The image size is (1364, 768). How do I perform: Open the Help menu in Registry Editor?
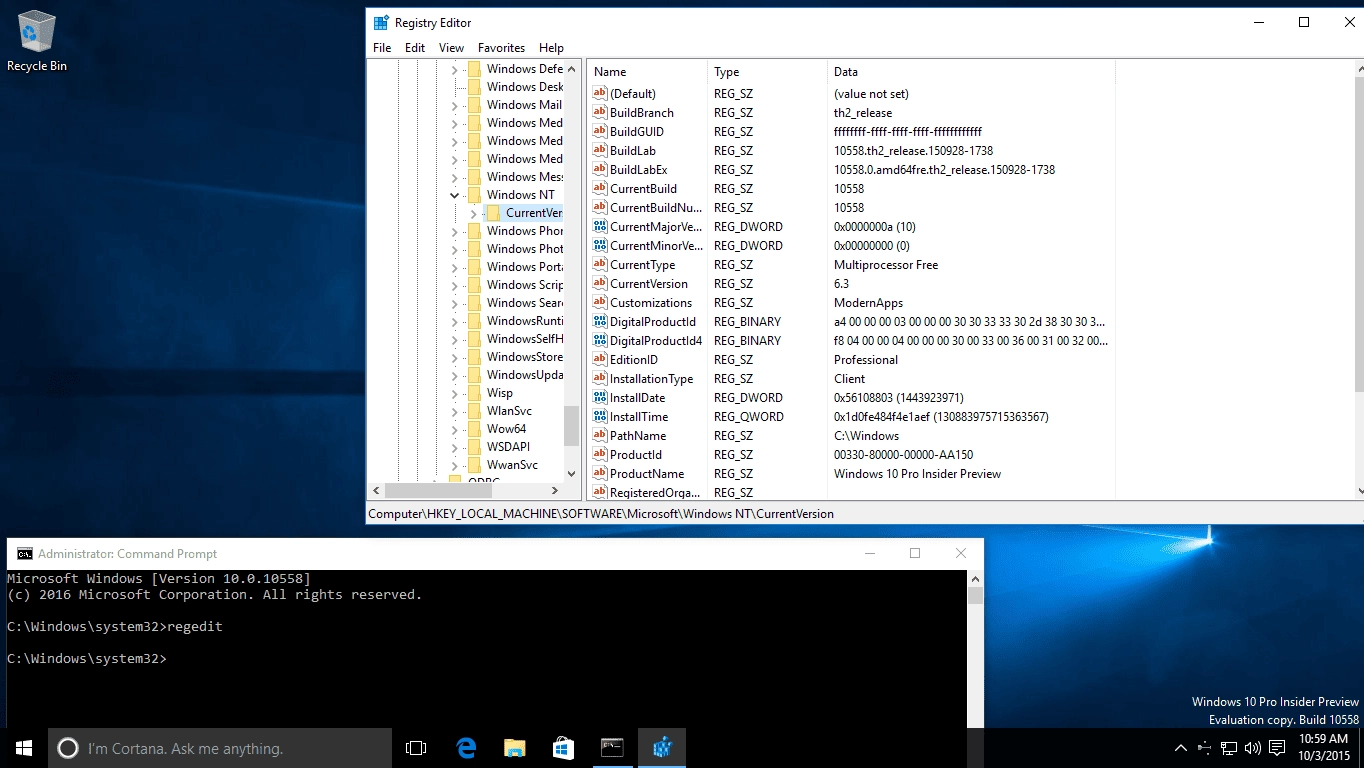[551, 48]
